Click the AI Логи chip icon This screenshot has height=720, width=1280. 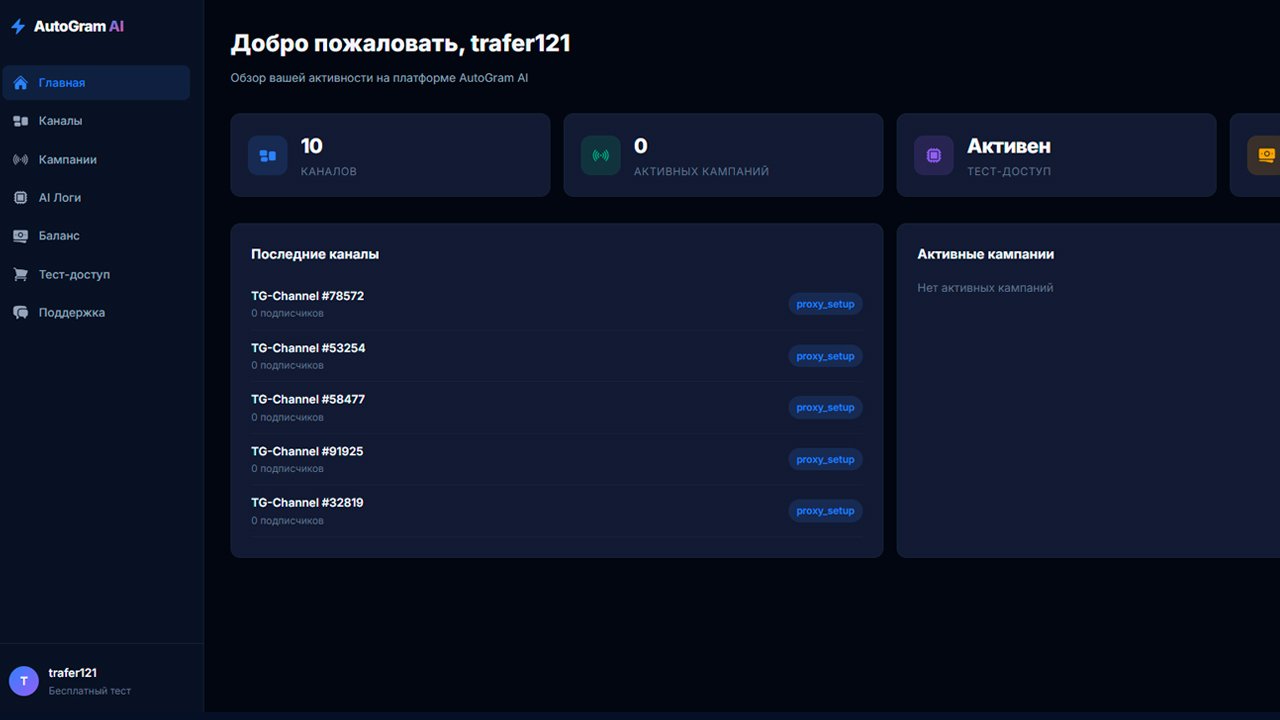point(20,198)
